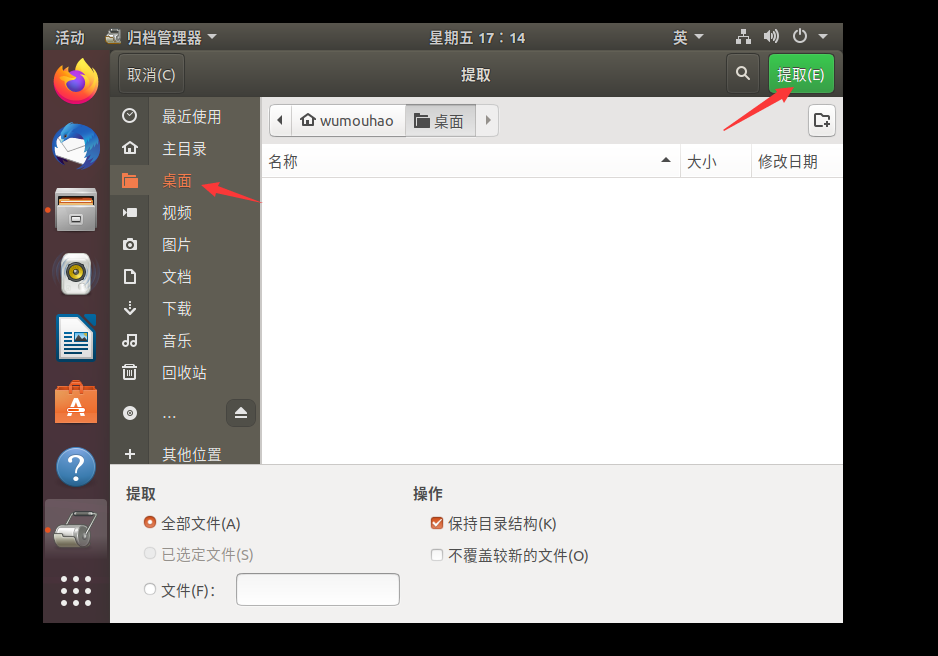Click the music note sidebar icon
The width and height of the screenshot is (938, 656).
[x=130, y=340]
